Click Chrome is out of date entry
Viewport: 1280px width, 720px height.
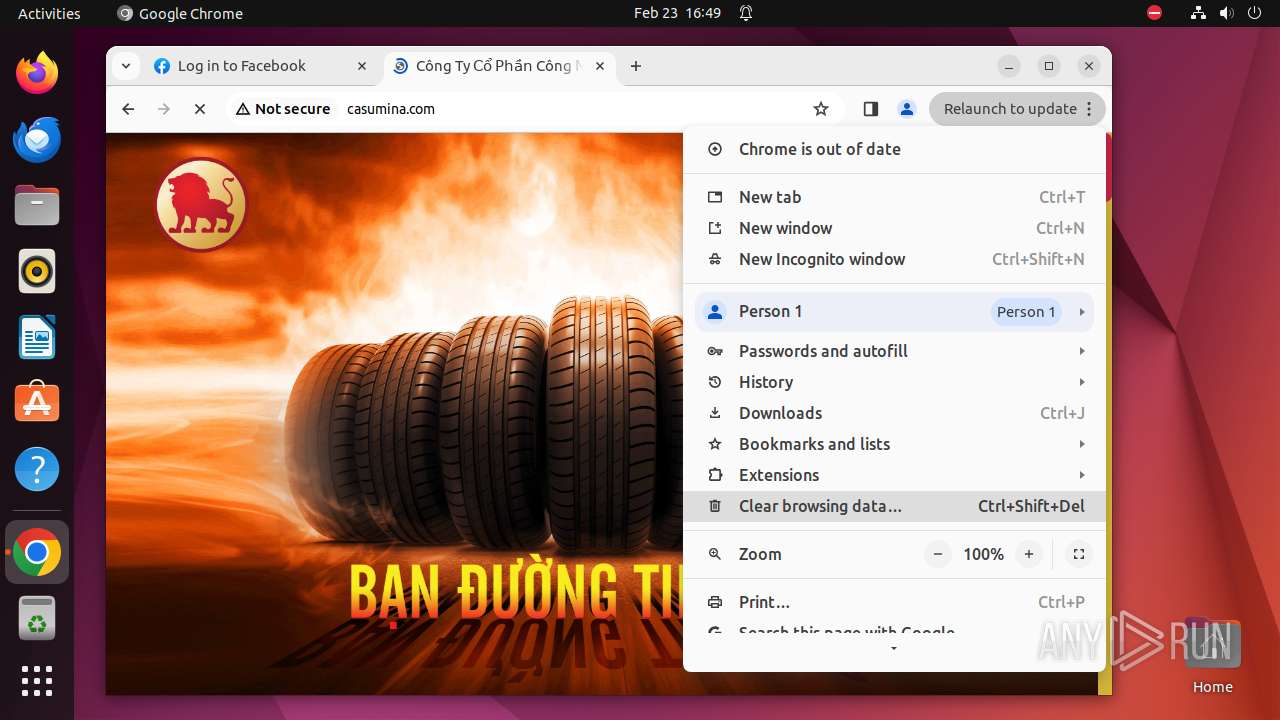tap(894, 149)
